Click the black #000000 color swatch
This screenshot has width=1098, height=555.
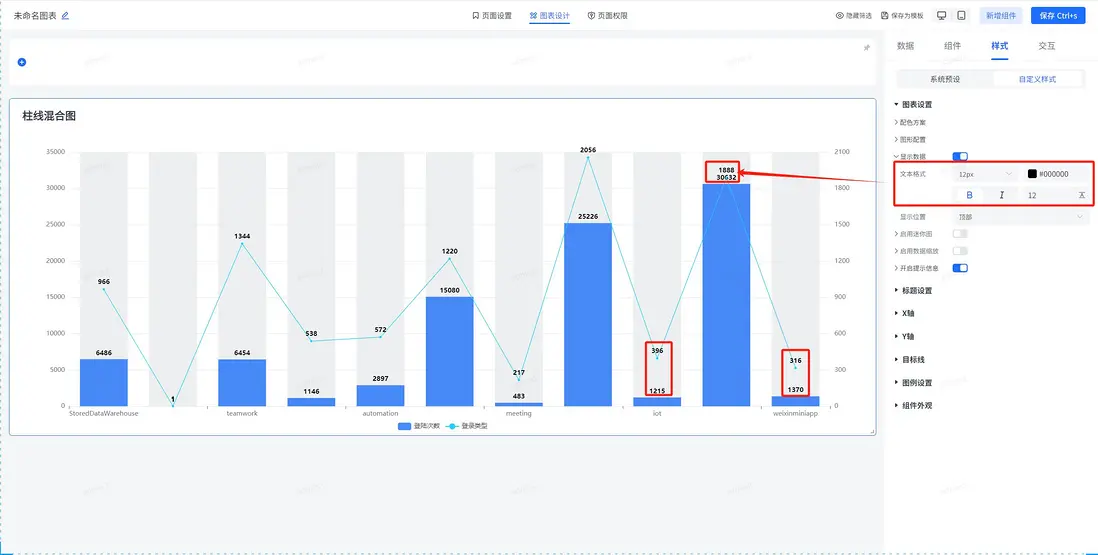coord(1032,174)
